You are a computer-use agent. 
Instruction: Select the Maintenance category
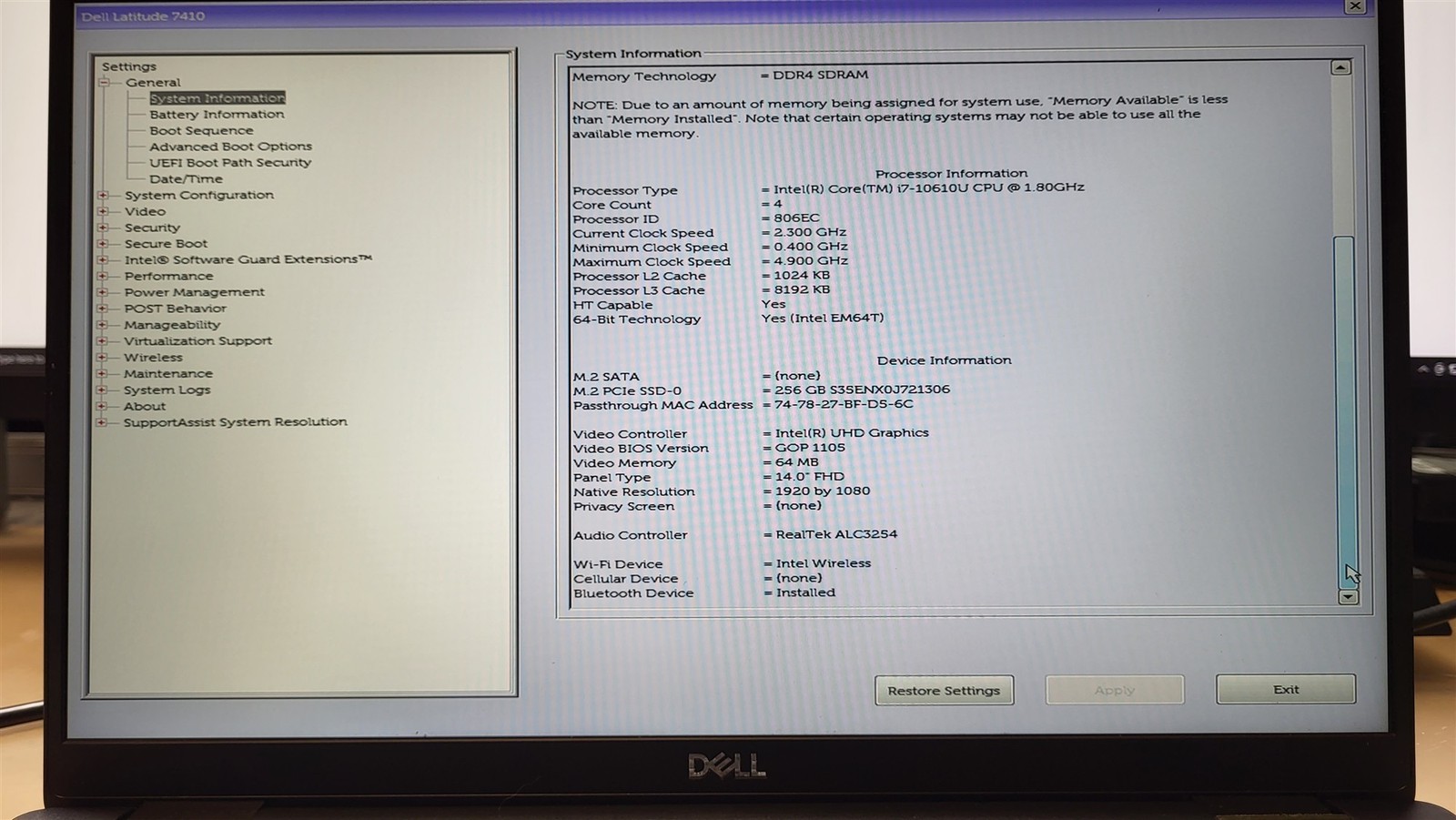[168, 374]
